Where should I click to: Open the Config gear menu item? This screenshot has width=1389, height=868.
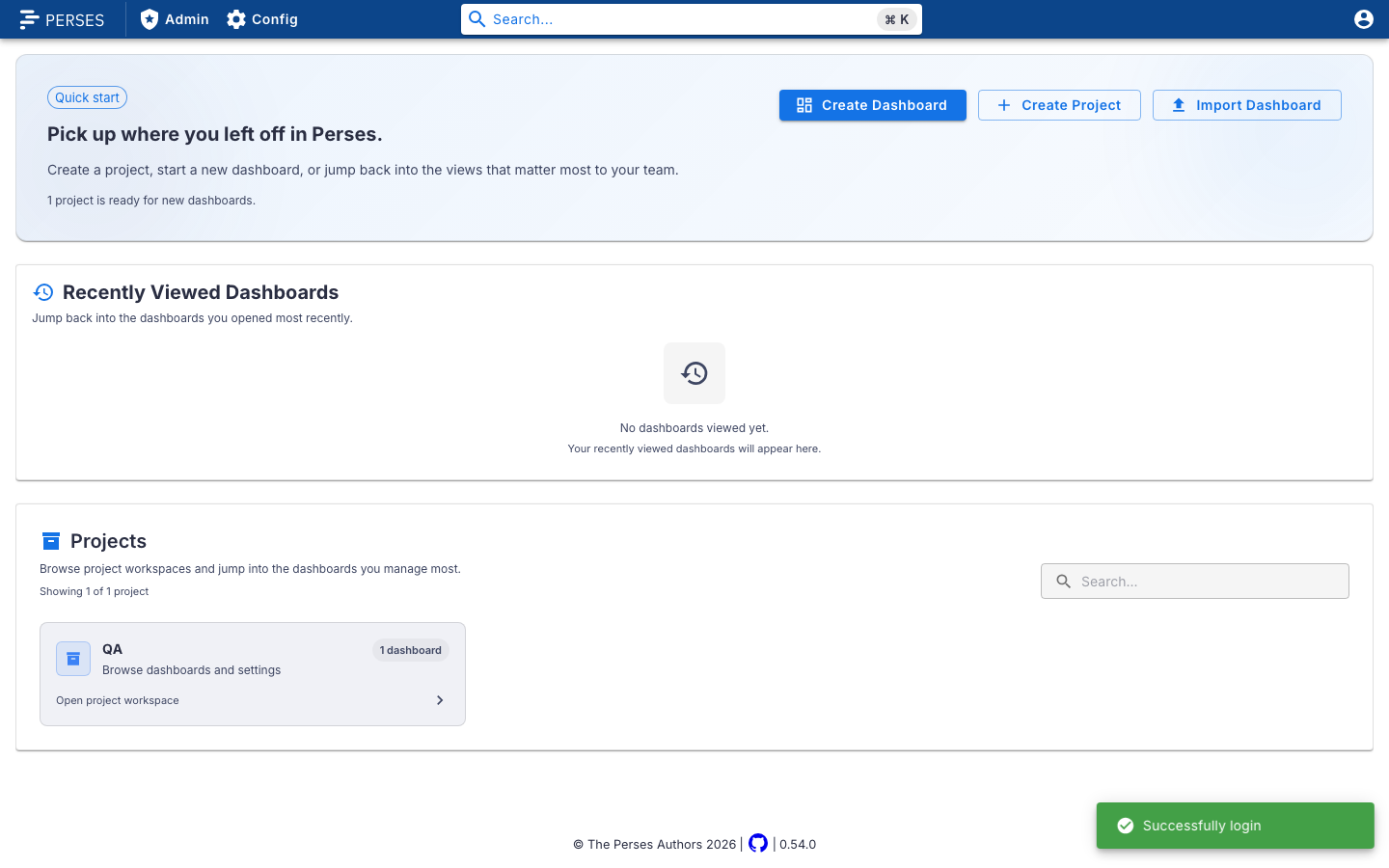tap(262, 19)
